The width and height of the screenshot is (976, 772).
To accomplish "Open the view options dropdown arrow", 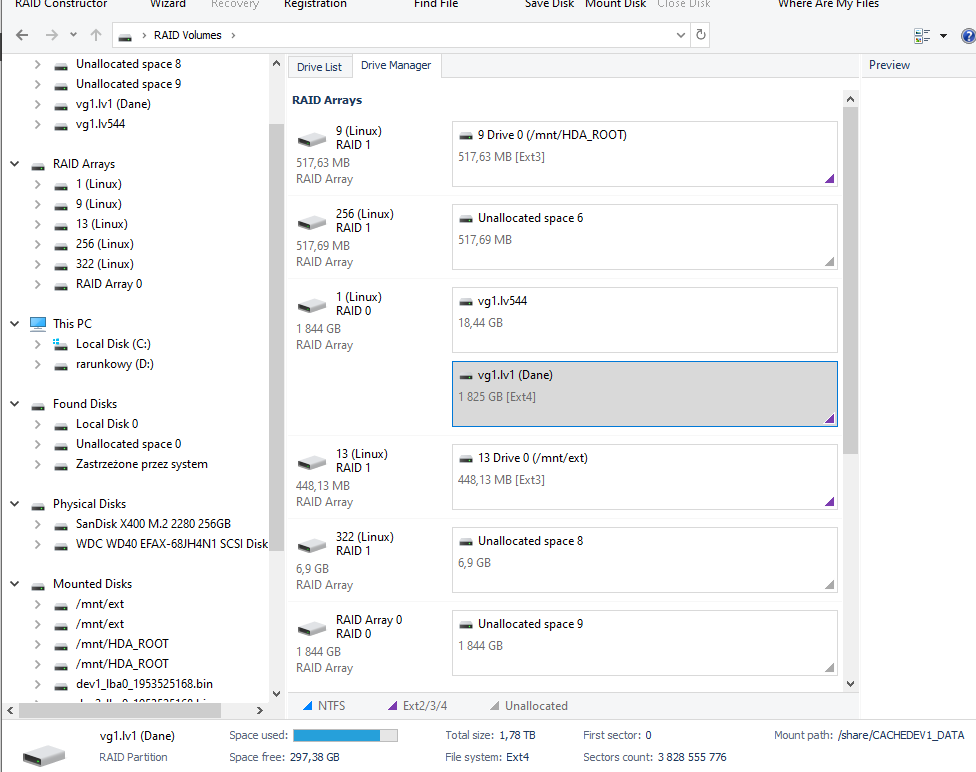I will [944, 36].
